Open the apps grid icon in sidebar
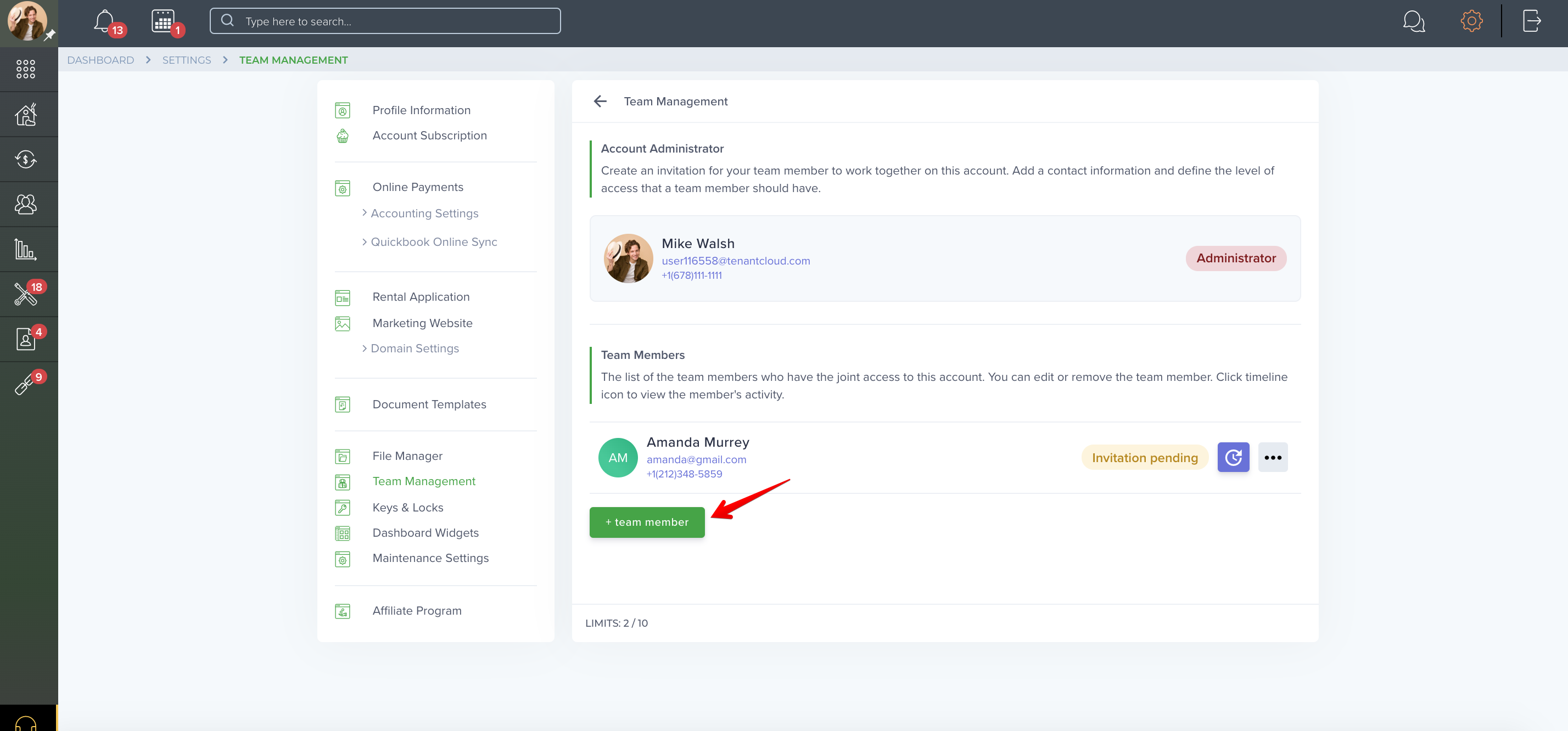Image resolution: width=1568 pixels, height=731 pixels. 26,69
